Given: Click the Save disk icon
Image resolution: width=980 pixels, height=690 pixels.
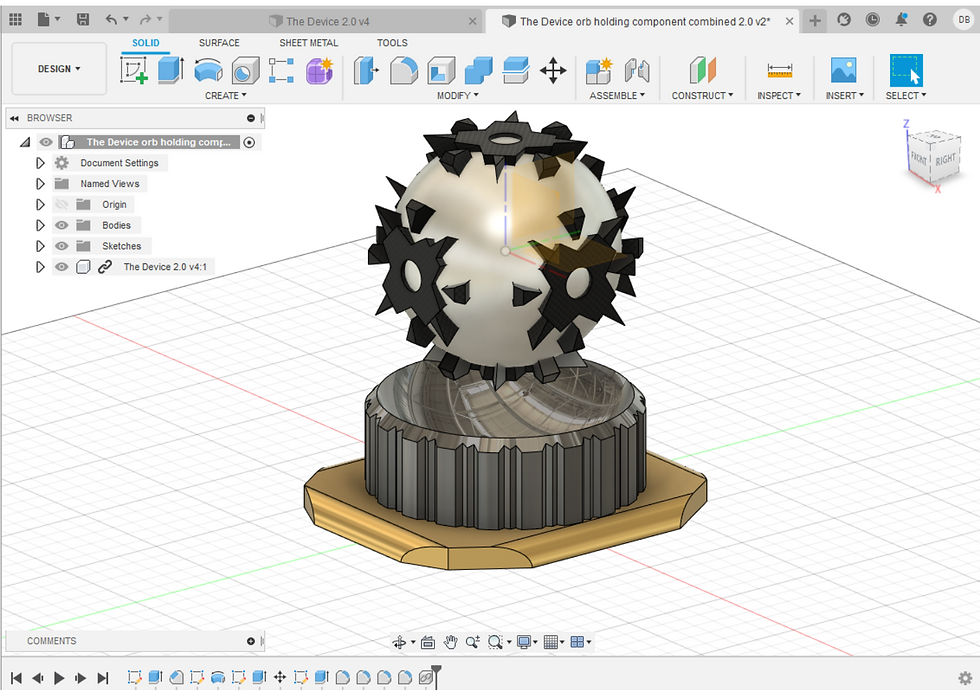Looking at the screenshot, I should point(82,20).
